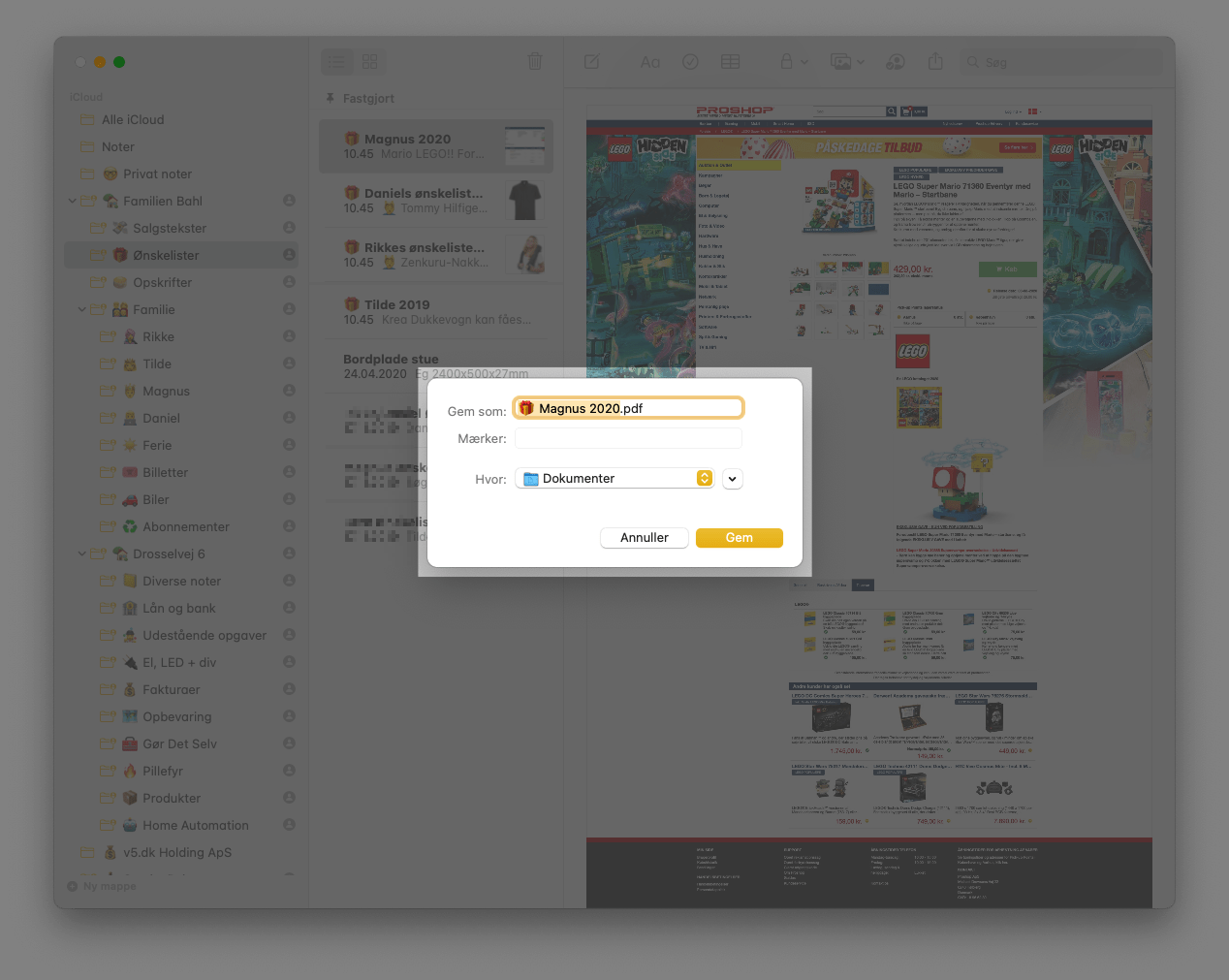Image resolution: width=1229 pixels, height=980 pixels.
Task: Select the v5.dk Holding ApS folder
Action: pyautogui.click(x=181, y=853)
